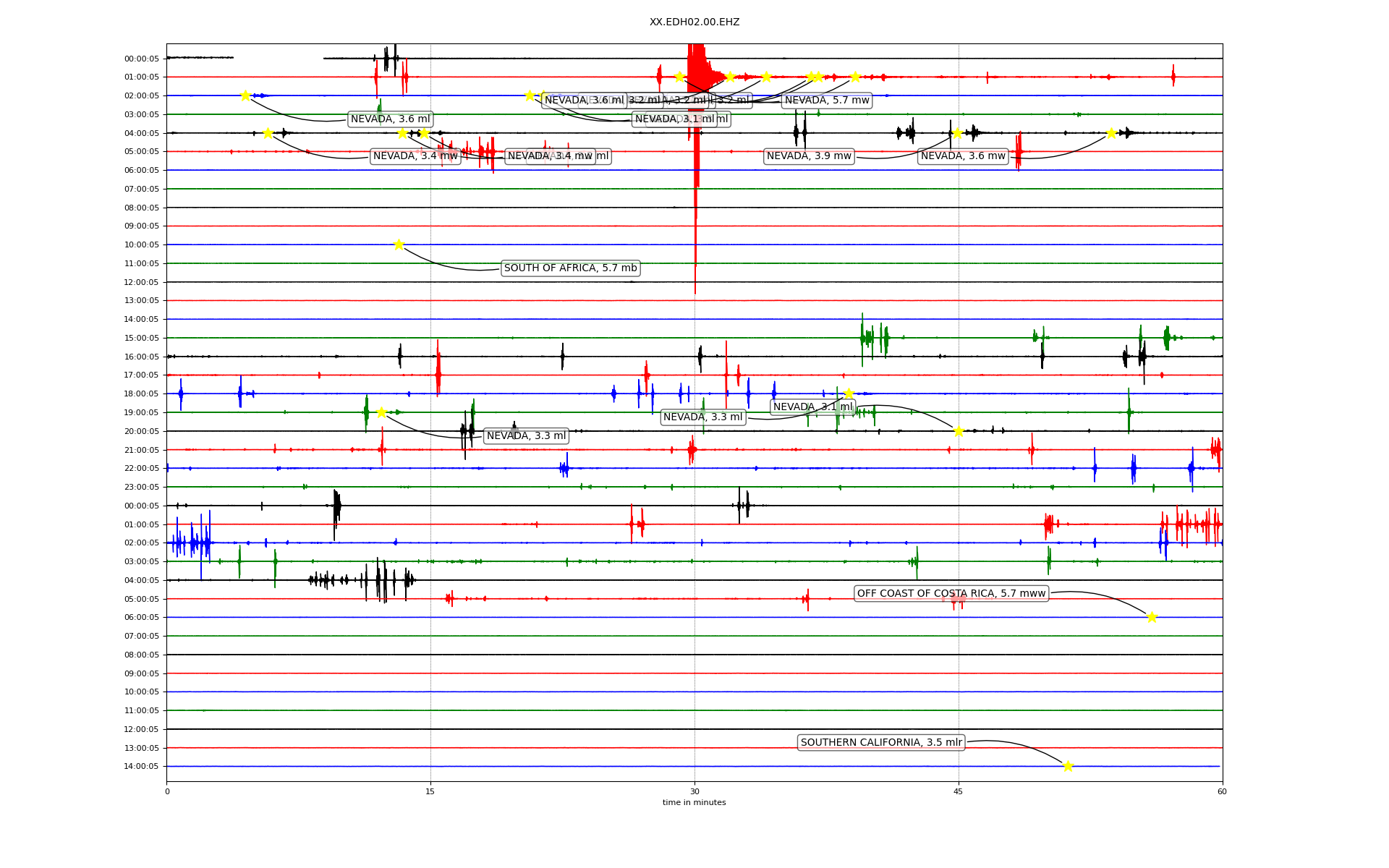1389x868 pixels.
Task: Click the "OFF COAST OF COSTA RICA, 5.7 mww" label
Action: tap(951, 594)
